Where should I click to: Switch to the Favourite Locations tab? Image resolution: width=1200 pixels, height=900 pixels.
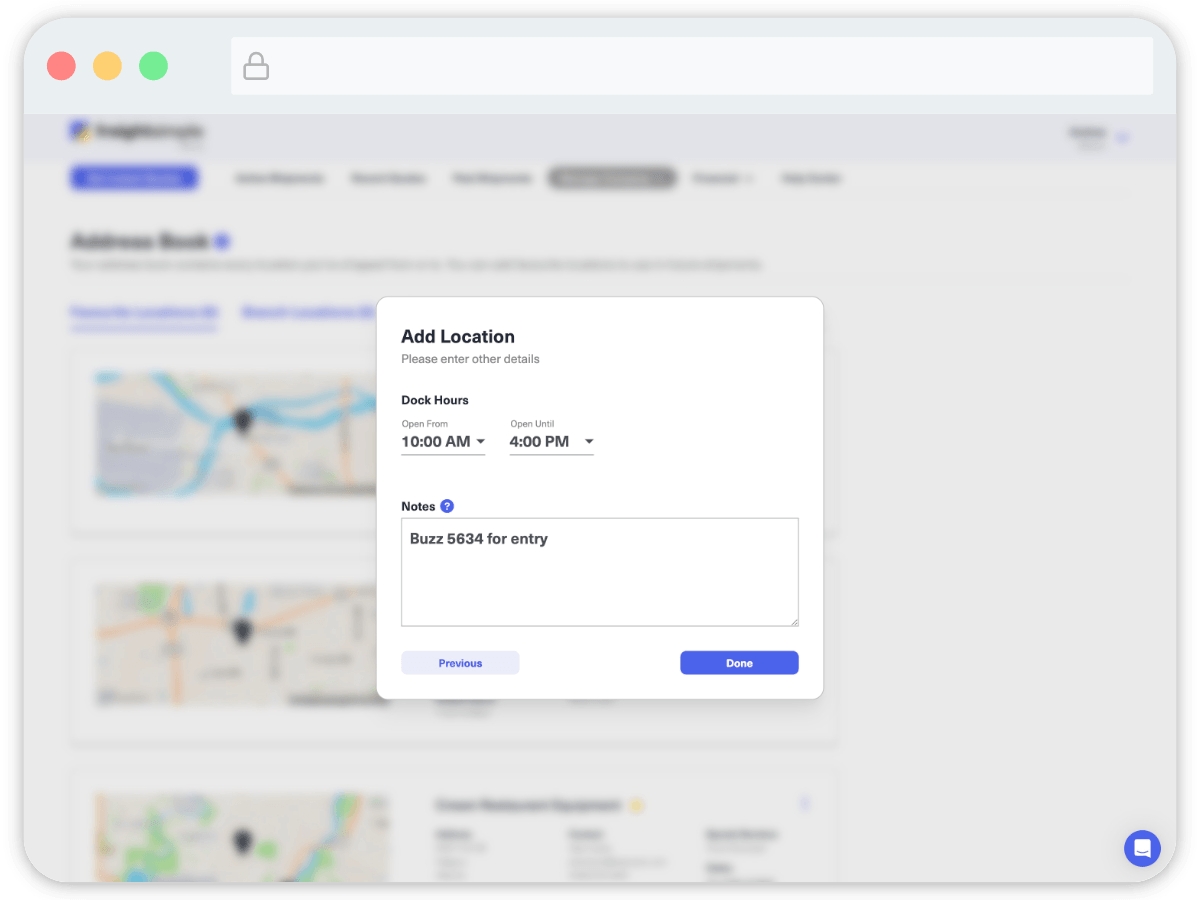pos(144,312)
